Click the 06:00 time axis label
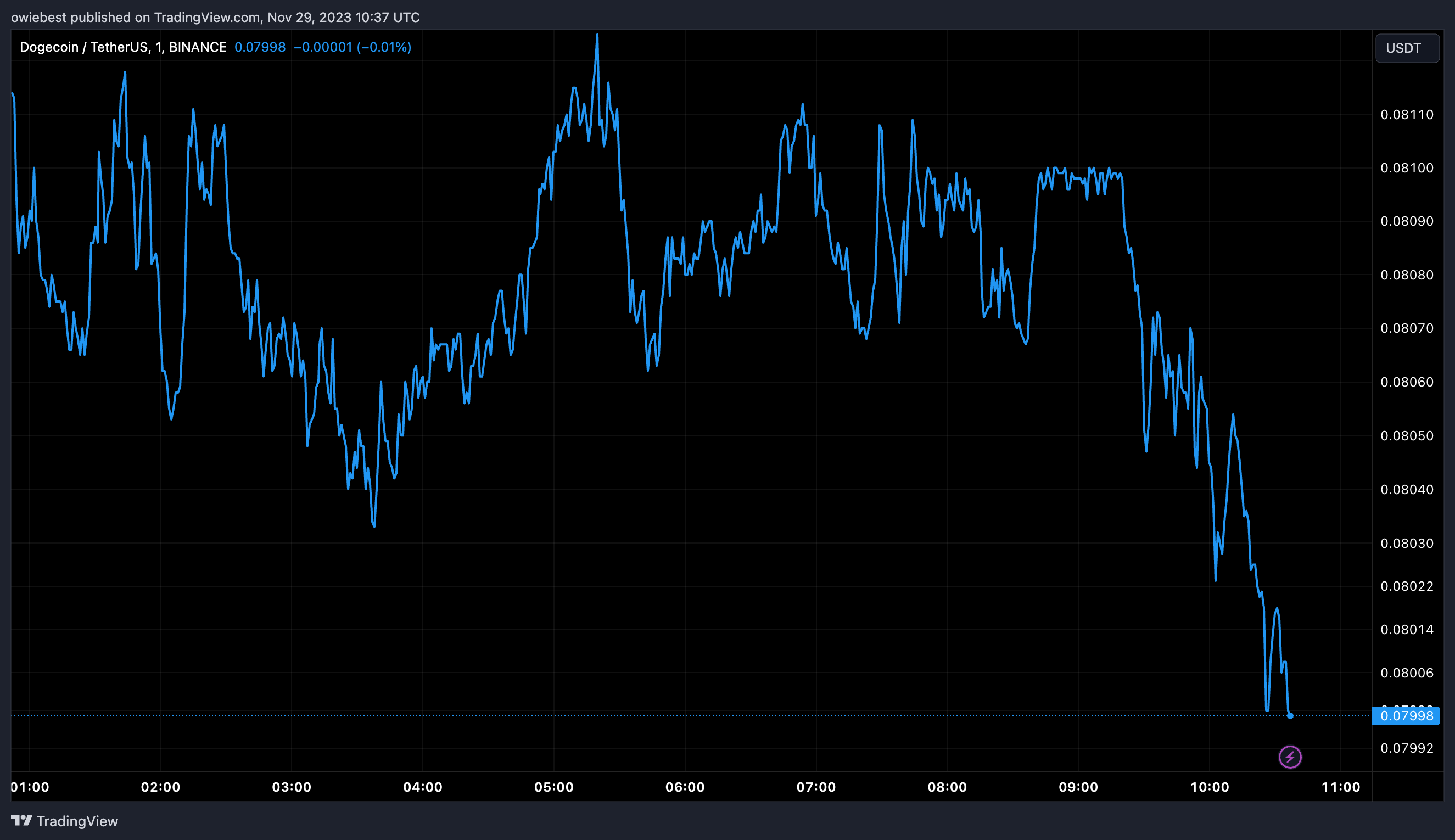The width and height of the screenshot is (1455, 840). tap(685, 787)
